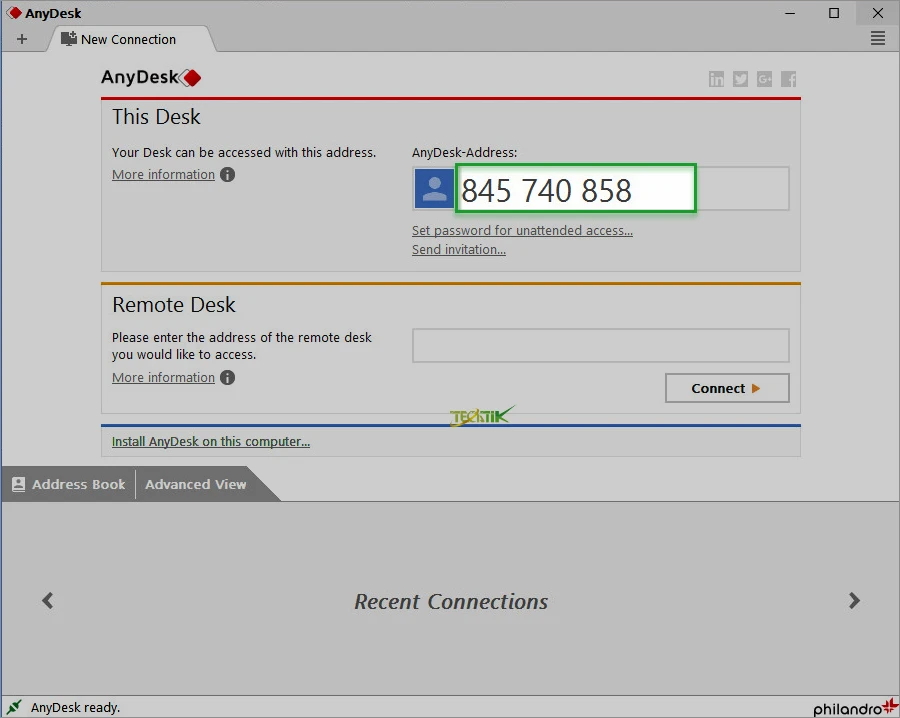Open More information link under This Desk
This screenshot has width=900, height=718.
click(x=164, y=174)
